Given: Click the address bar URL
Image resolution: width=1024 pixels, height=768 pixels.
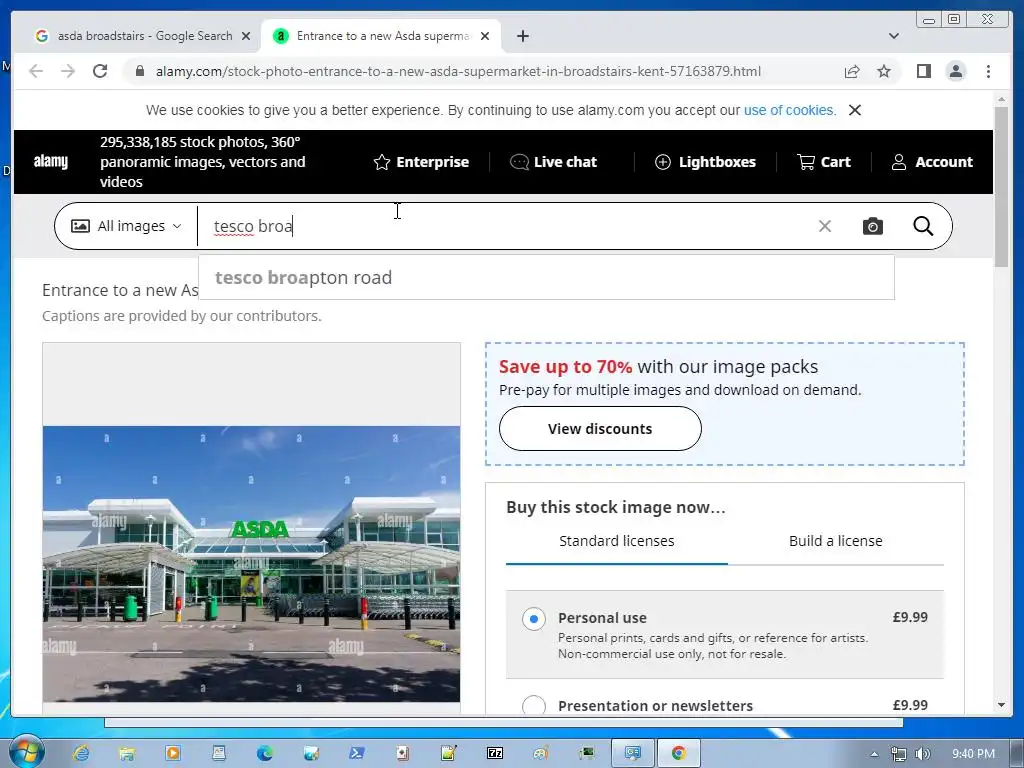Looking at the screenshot, I should click(x=458, y=71).
